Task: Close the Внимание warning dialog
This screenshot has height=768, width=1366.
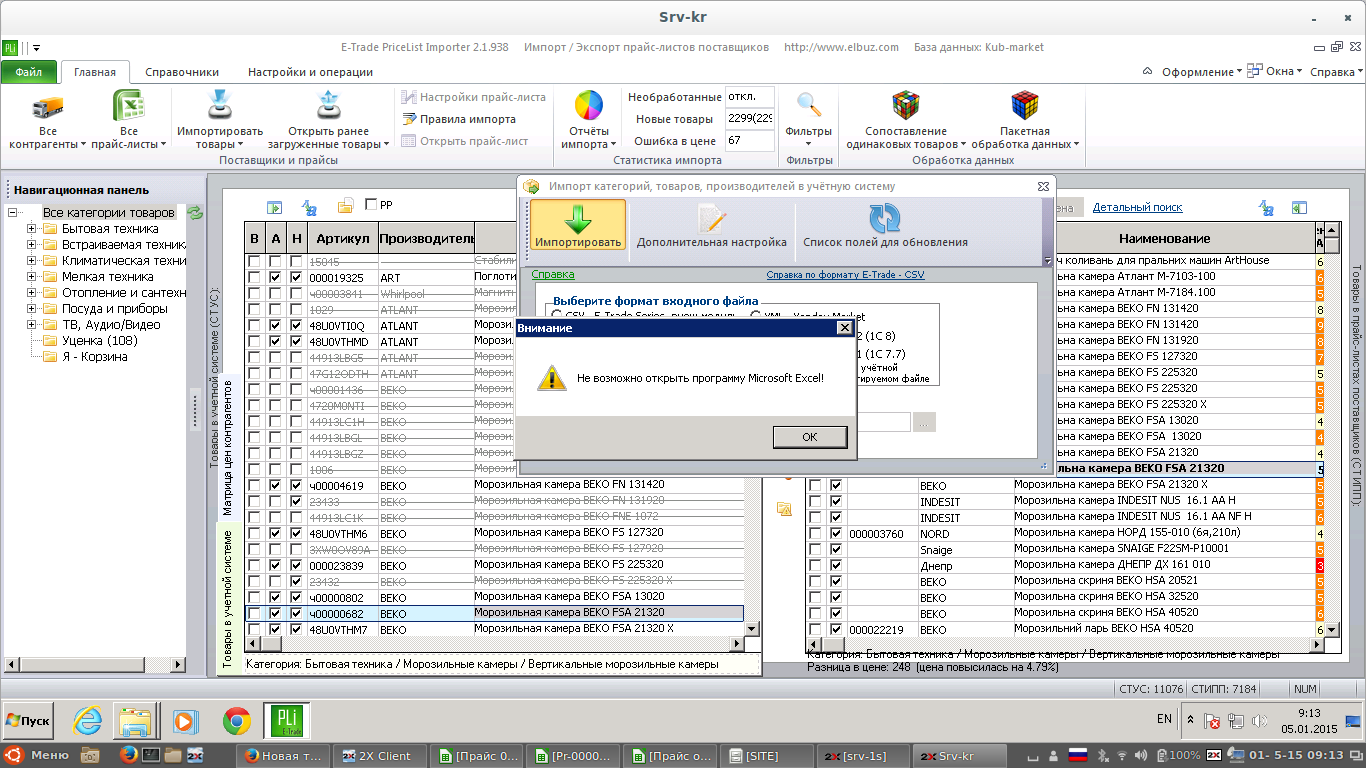Action: pos(843,328)
